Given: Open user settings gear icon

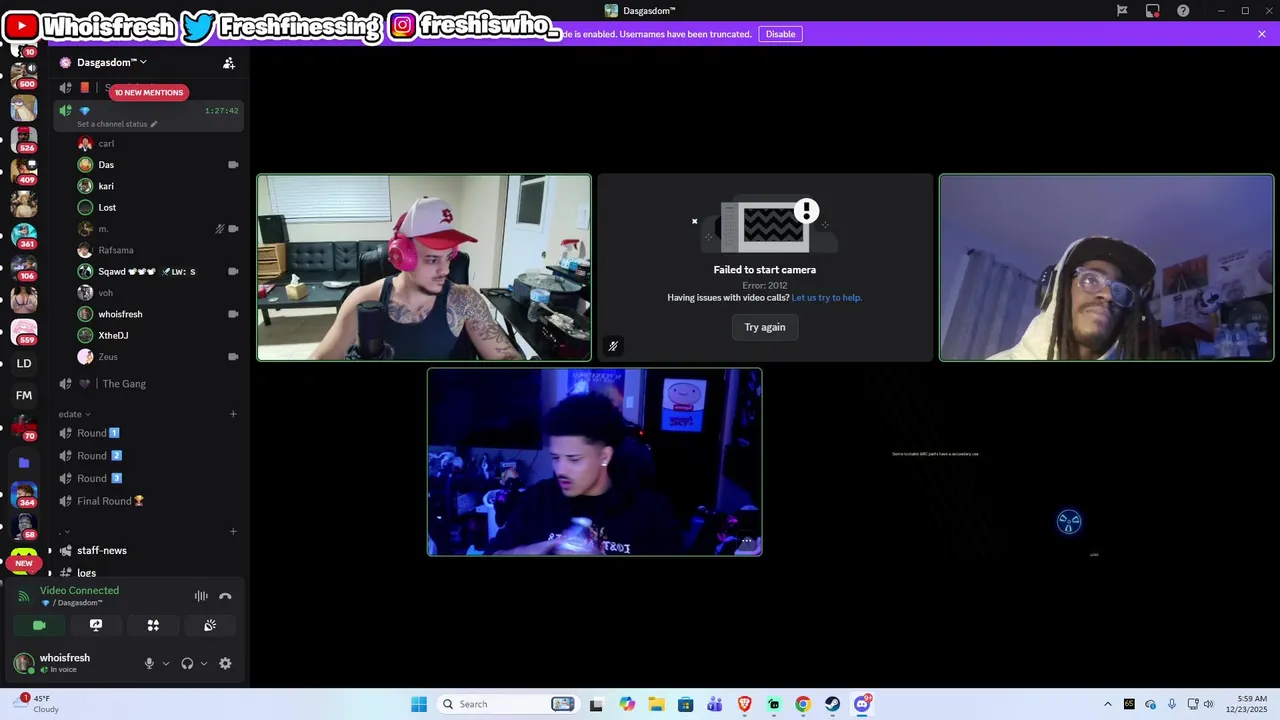Looking at the screenshot, I should point(225,663).
